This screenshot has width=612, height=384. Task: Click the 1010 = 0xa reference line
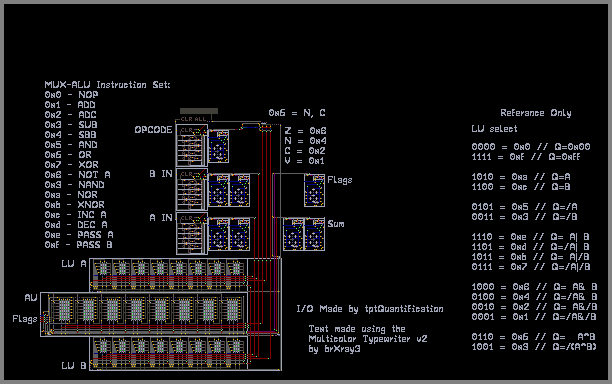(521, 177)
